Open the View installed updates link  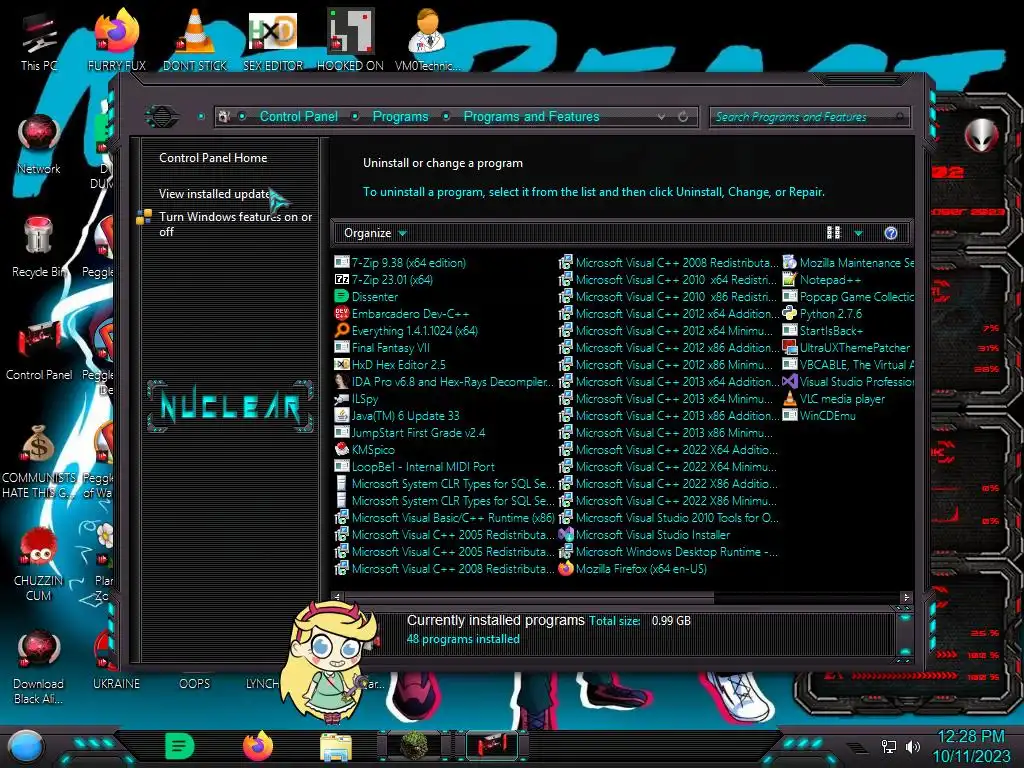(215, 194)
